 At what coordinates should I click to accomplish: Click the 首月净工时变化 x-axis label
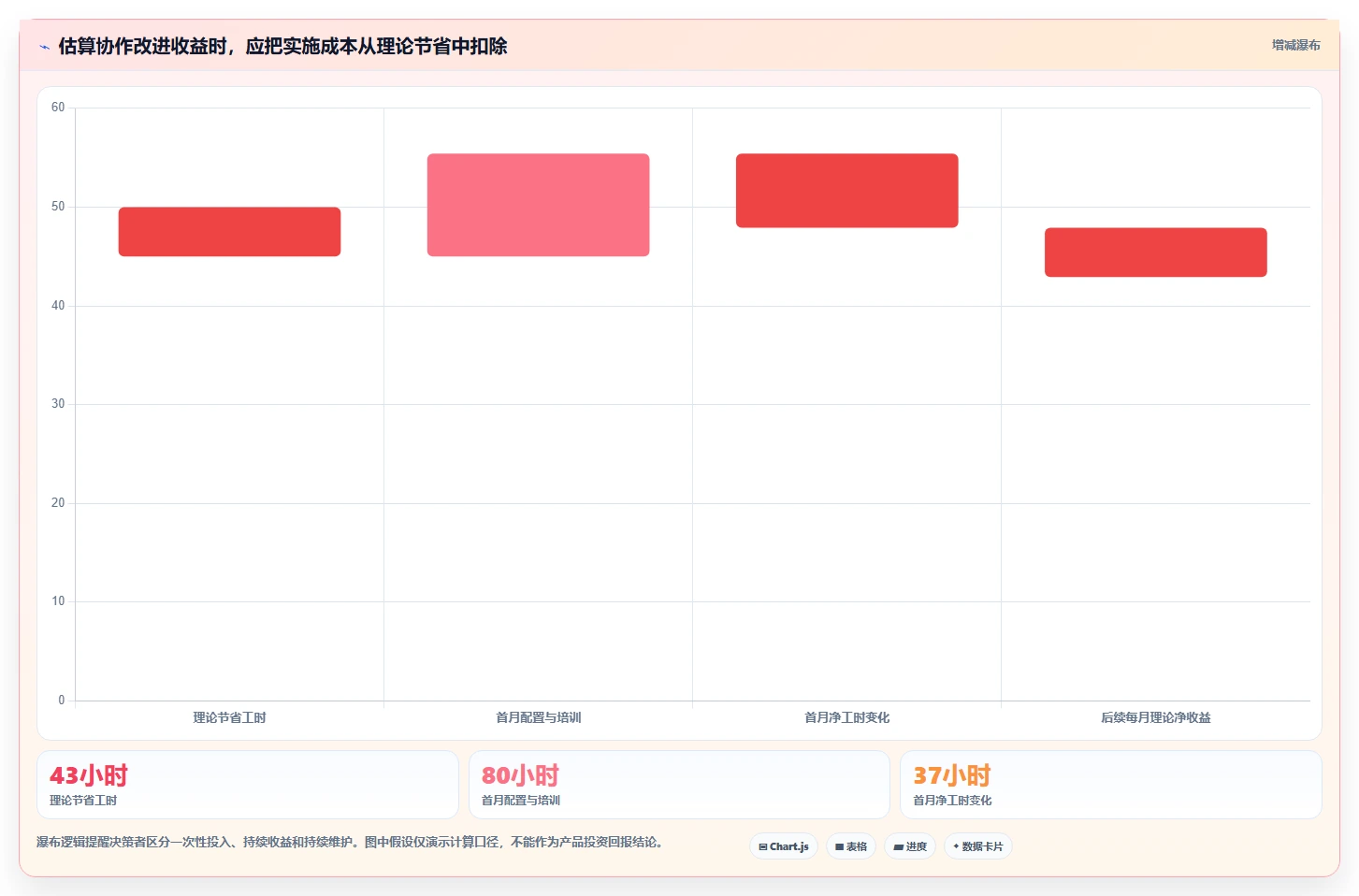point(846,717)
